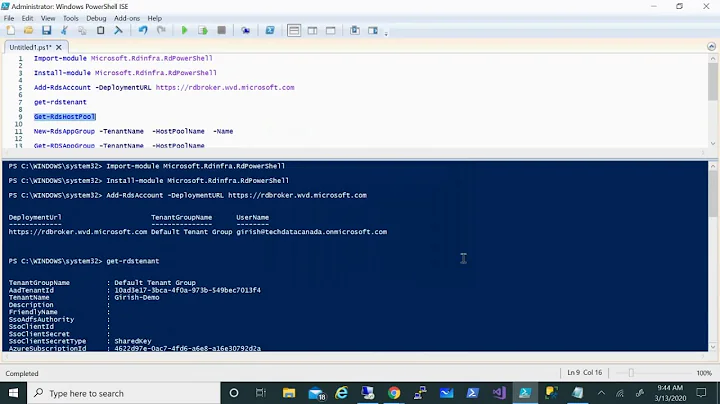Click the Girish-Demo tenant name in console

click(x=137, y=297)
